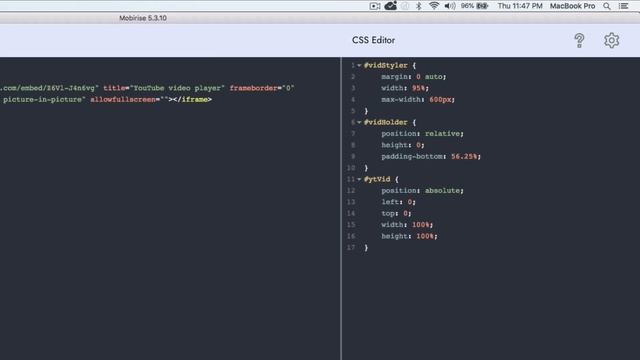Click the Thu 11:47 PM clock
The width and height of the screenshot is (640, 360).
pyautogui.click(x=520, y=6)
